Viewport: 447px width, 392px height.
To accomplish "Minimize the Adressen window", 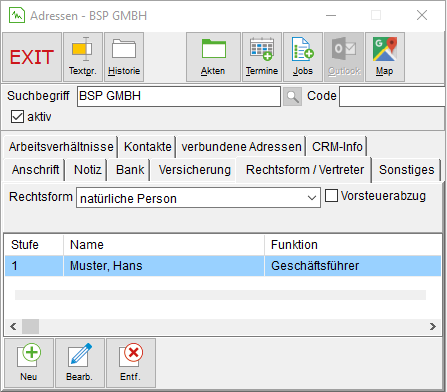I will [331, 15].
